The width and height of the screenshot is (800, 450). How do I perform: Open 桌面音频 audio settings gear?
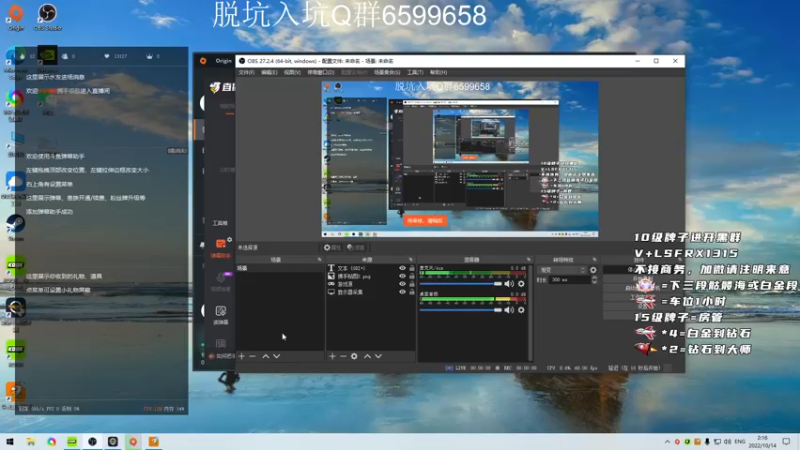point(521,310)
